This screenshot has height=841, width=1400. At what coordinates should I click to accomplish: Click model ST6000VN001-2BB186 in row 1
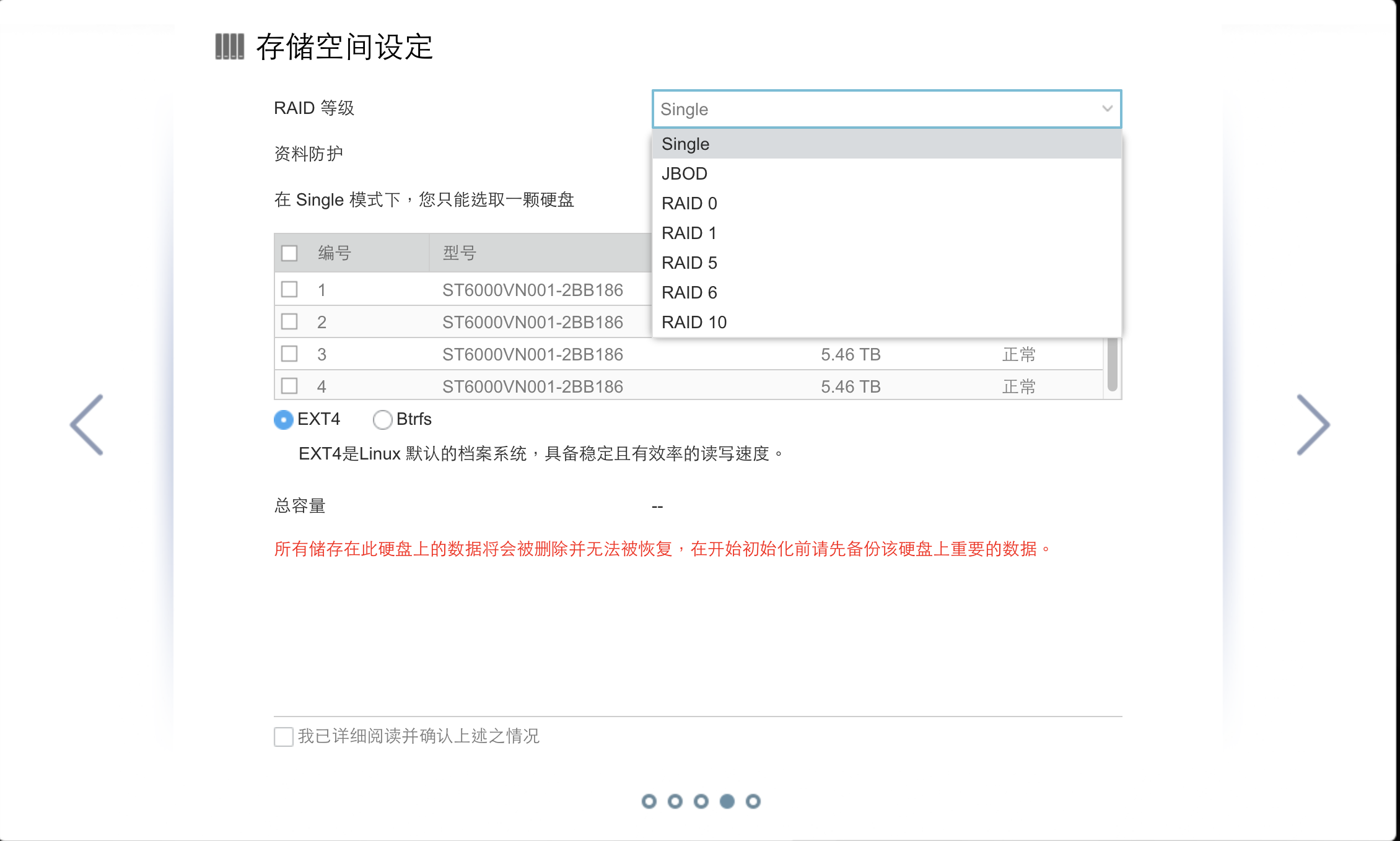pos(533,290)
